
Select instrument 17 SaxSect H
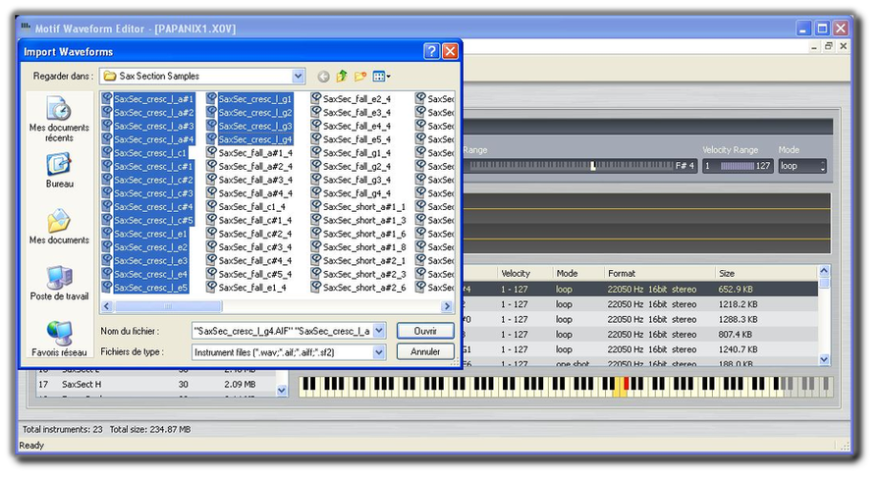[x=156, y=384]
